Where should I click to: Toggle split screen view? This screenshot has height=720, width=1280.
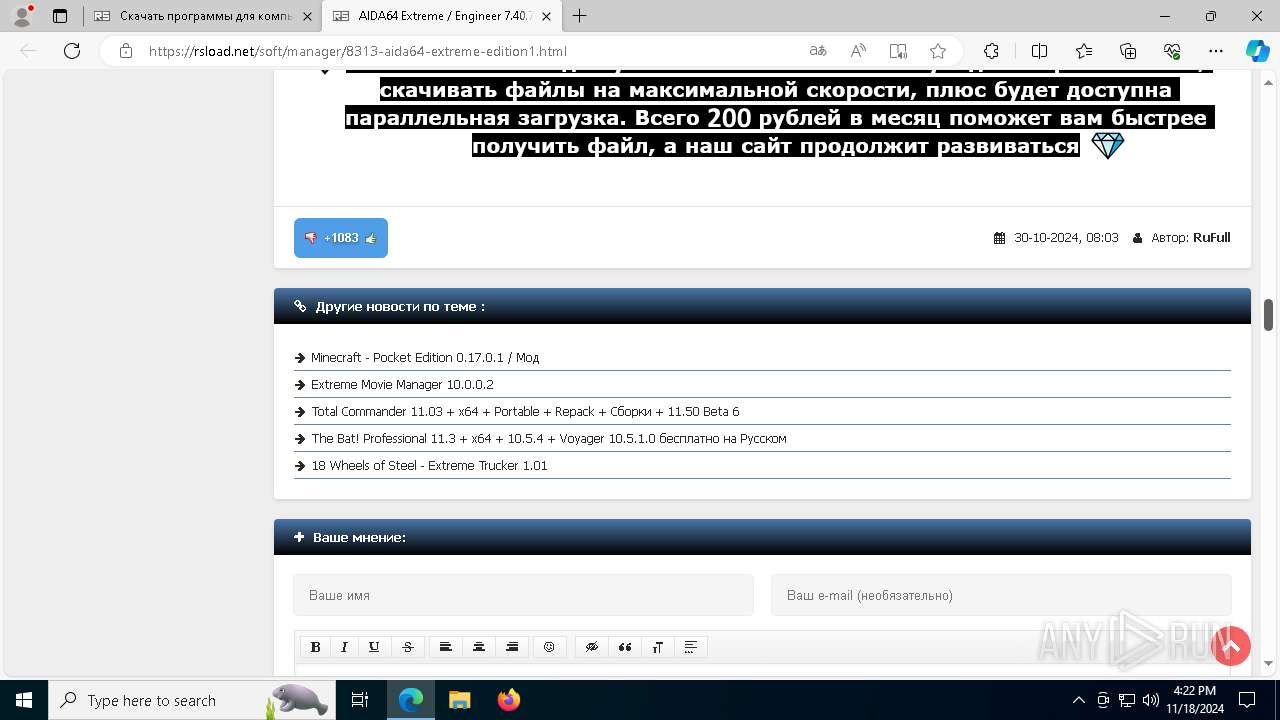[1039, 51]
